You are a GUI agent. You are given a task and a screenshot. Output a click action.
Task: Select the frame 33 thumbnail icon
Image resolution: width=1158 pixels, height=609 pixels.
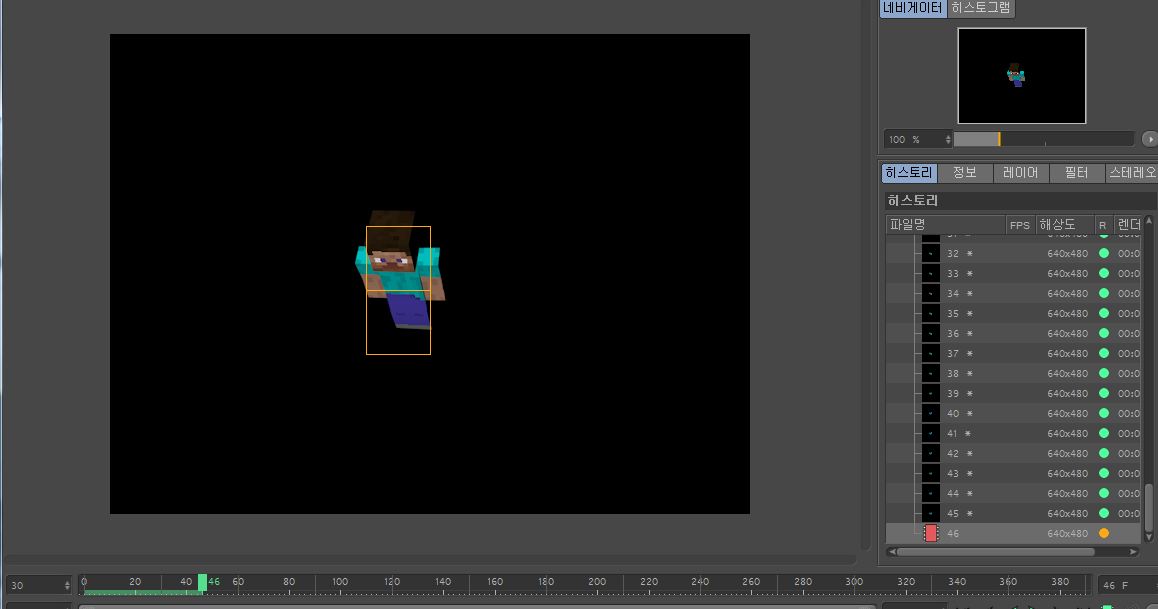tap(931, 273)
